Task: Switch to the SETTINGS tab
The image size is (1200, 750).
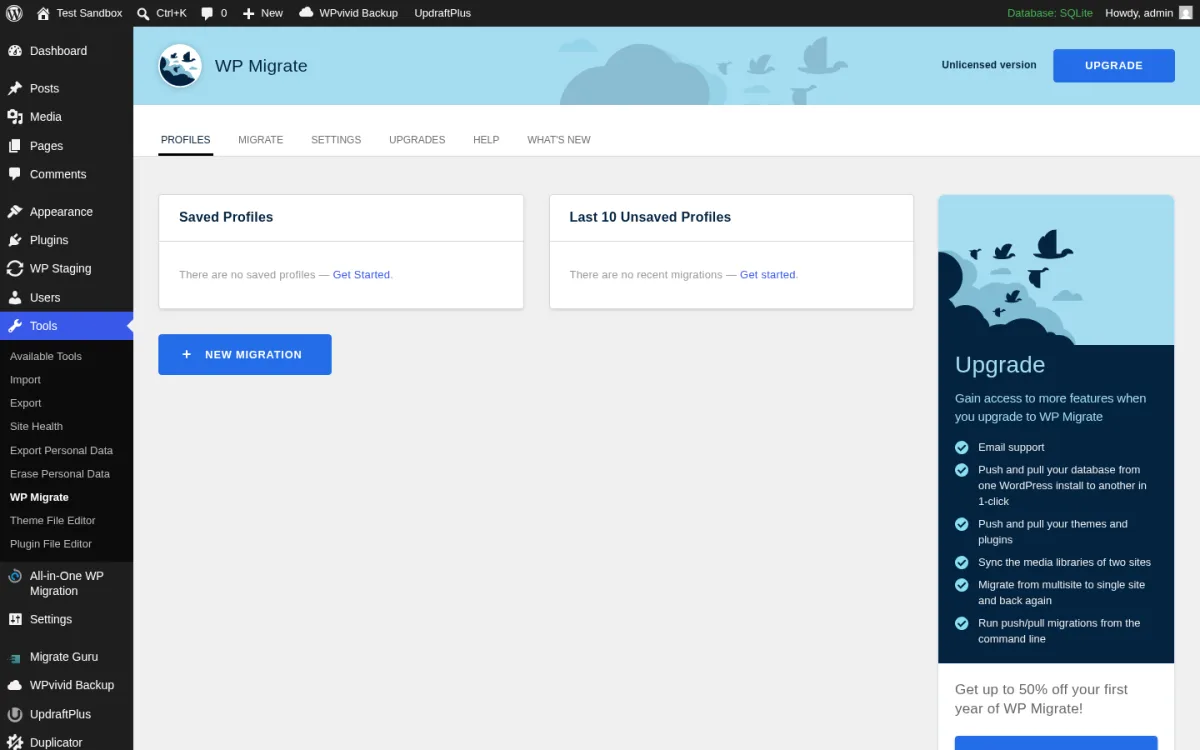Action: [336, 140]
